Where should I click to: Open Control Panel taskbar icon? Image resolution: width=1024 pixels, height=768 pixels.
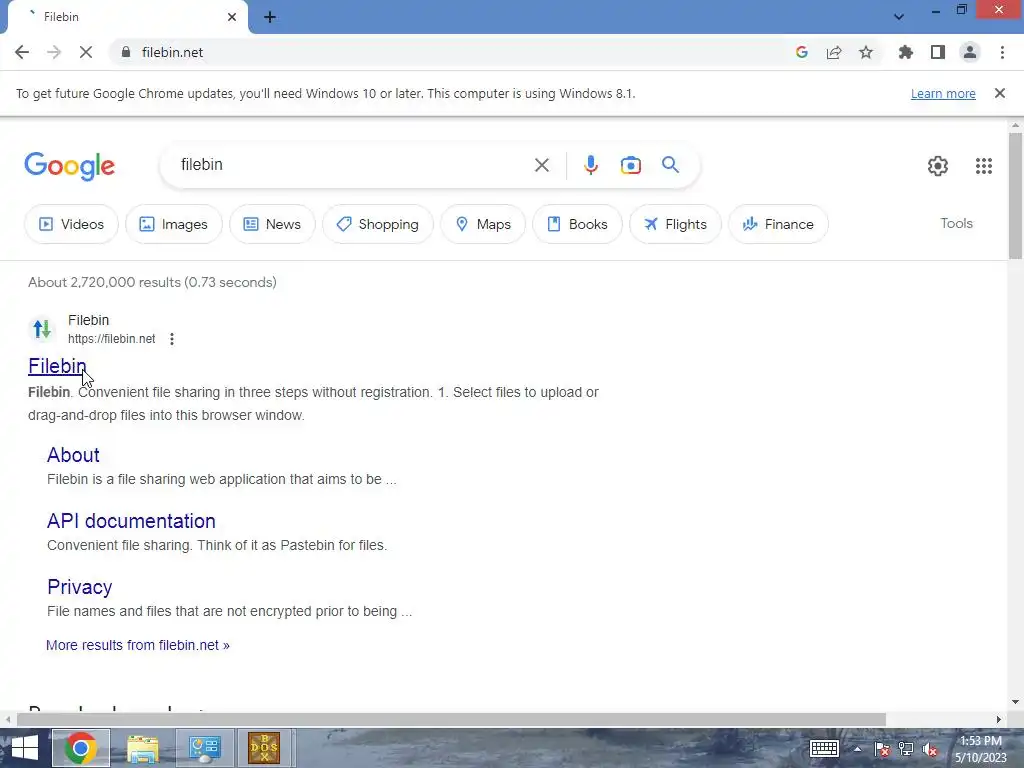pos(204,748)
